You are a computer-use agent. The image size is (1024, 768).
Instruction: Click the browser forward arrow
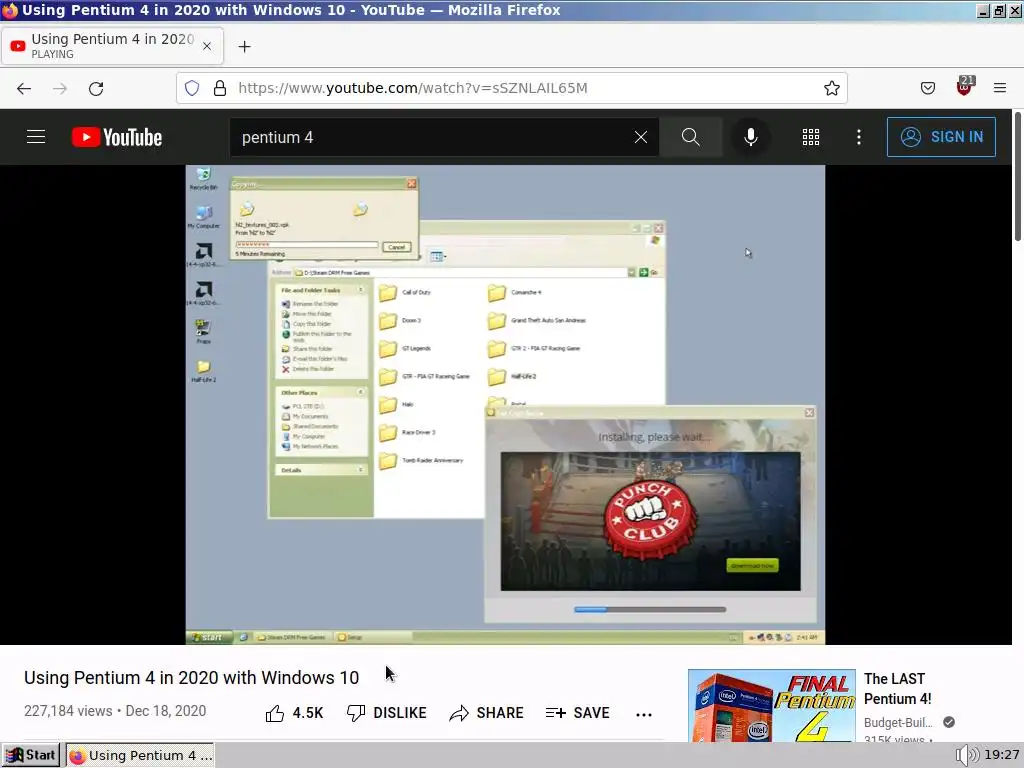point(60,88)
